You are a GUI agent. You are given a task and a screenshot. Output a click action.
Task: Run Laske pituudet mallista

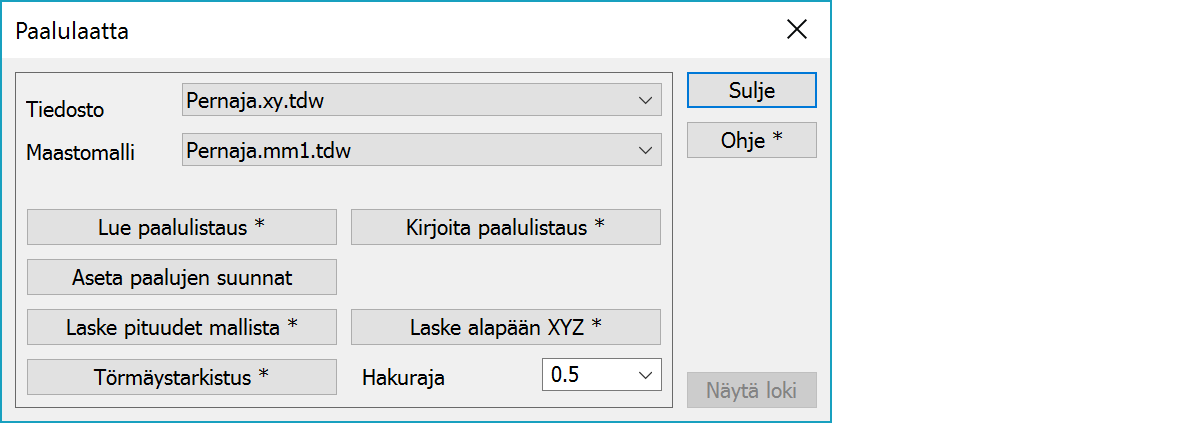(x=181, y=327)
